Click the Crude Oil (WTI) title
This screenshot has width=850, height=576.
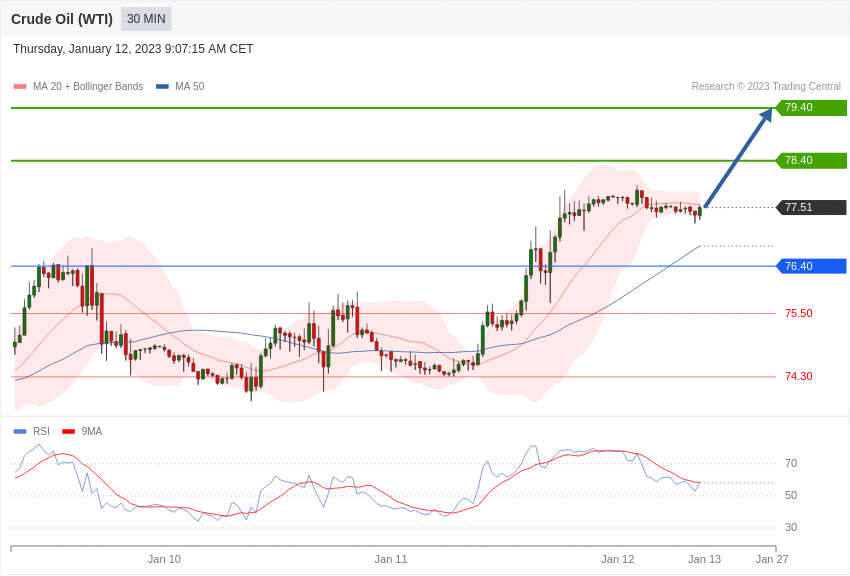pyautogui.click(x=62, y=19)
